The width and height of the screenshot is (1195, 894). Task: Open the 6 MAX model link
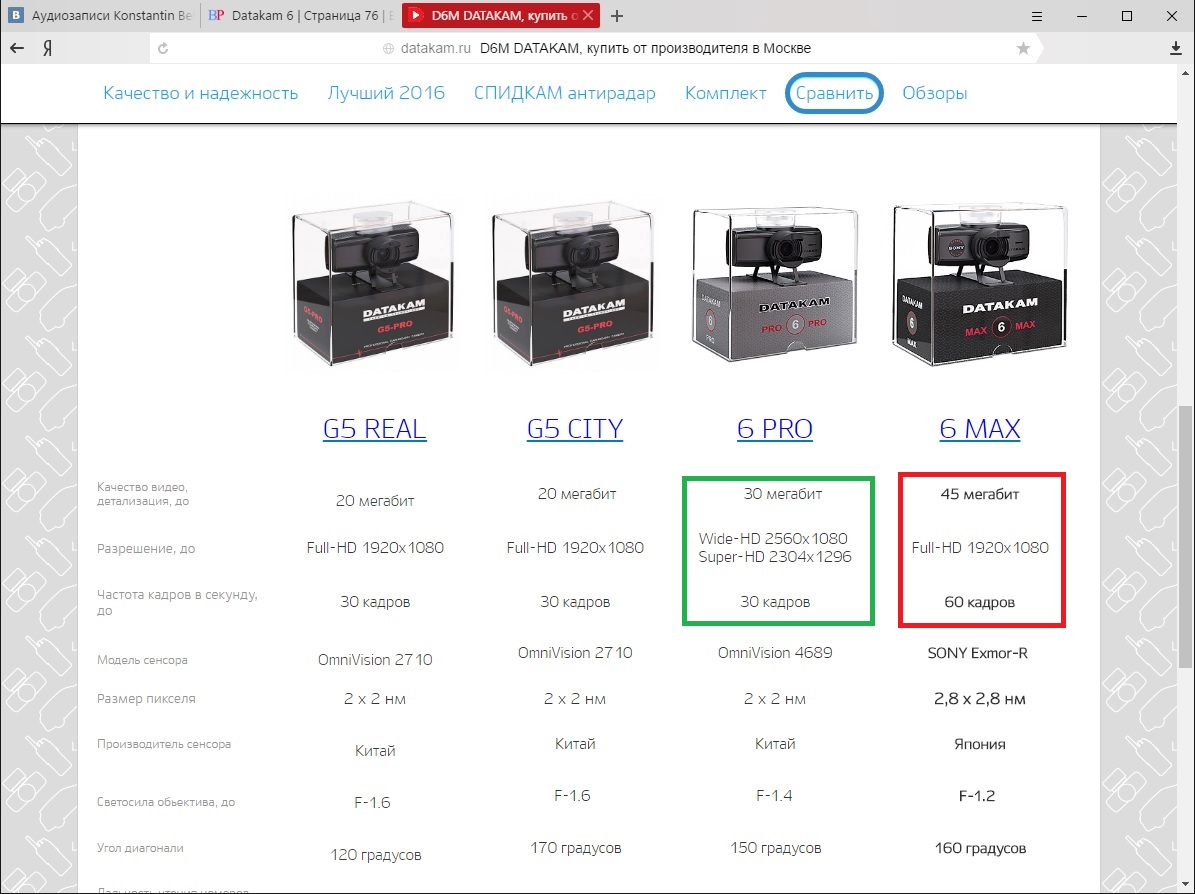[979, 429]
